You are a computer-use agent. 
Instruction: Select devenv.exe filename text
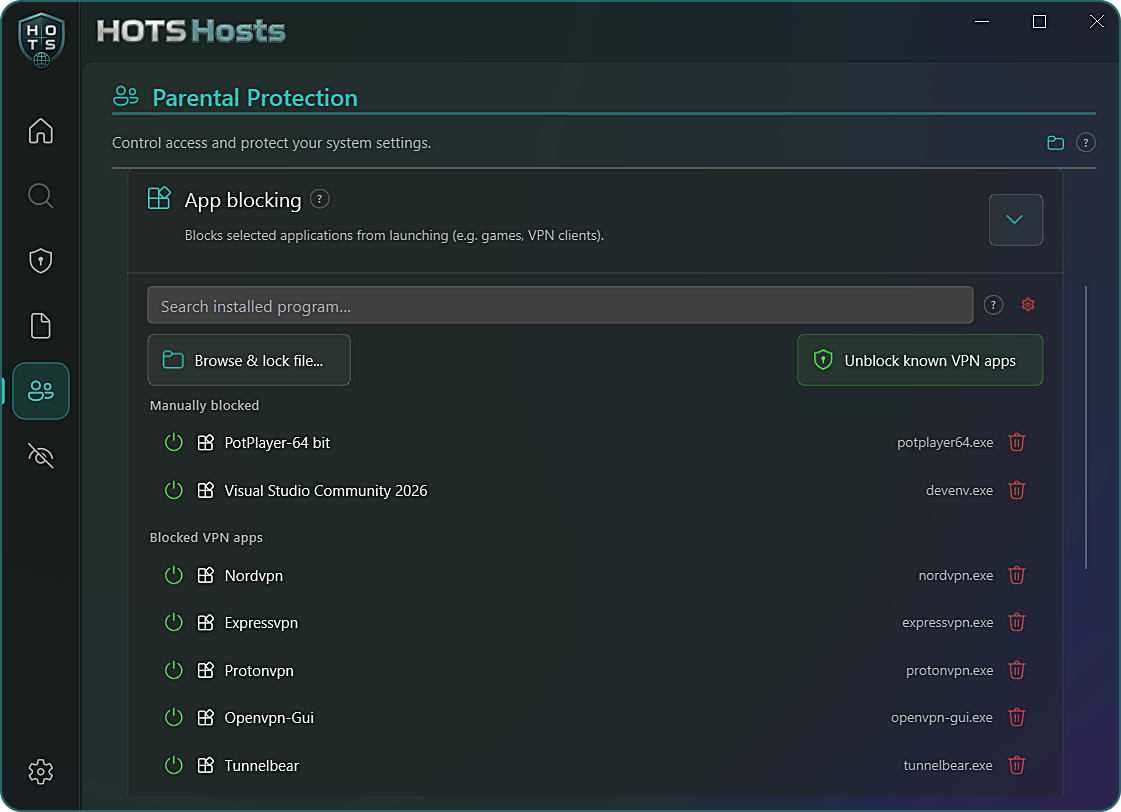click(959, 490)
